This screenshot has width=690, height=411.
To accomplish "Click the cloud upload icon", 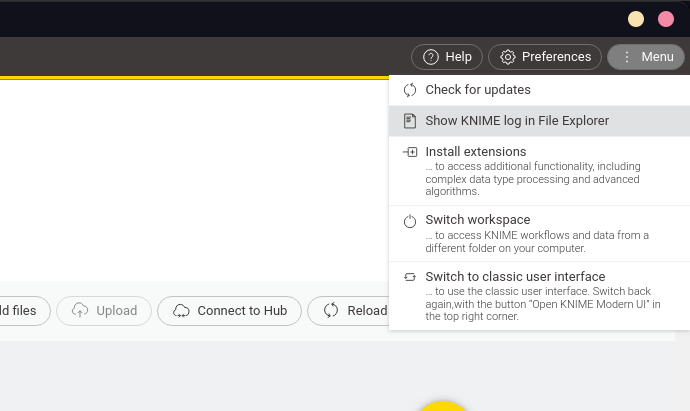I will coord(80,311).
